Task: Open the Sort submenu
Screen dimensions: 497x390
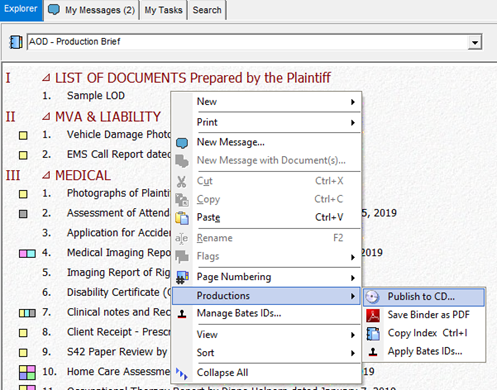Action: coord(353,353)
